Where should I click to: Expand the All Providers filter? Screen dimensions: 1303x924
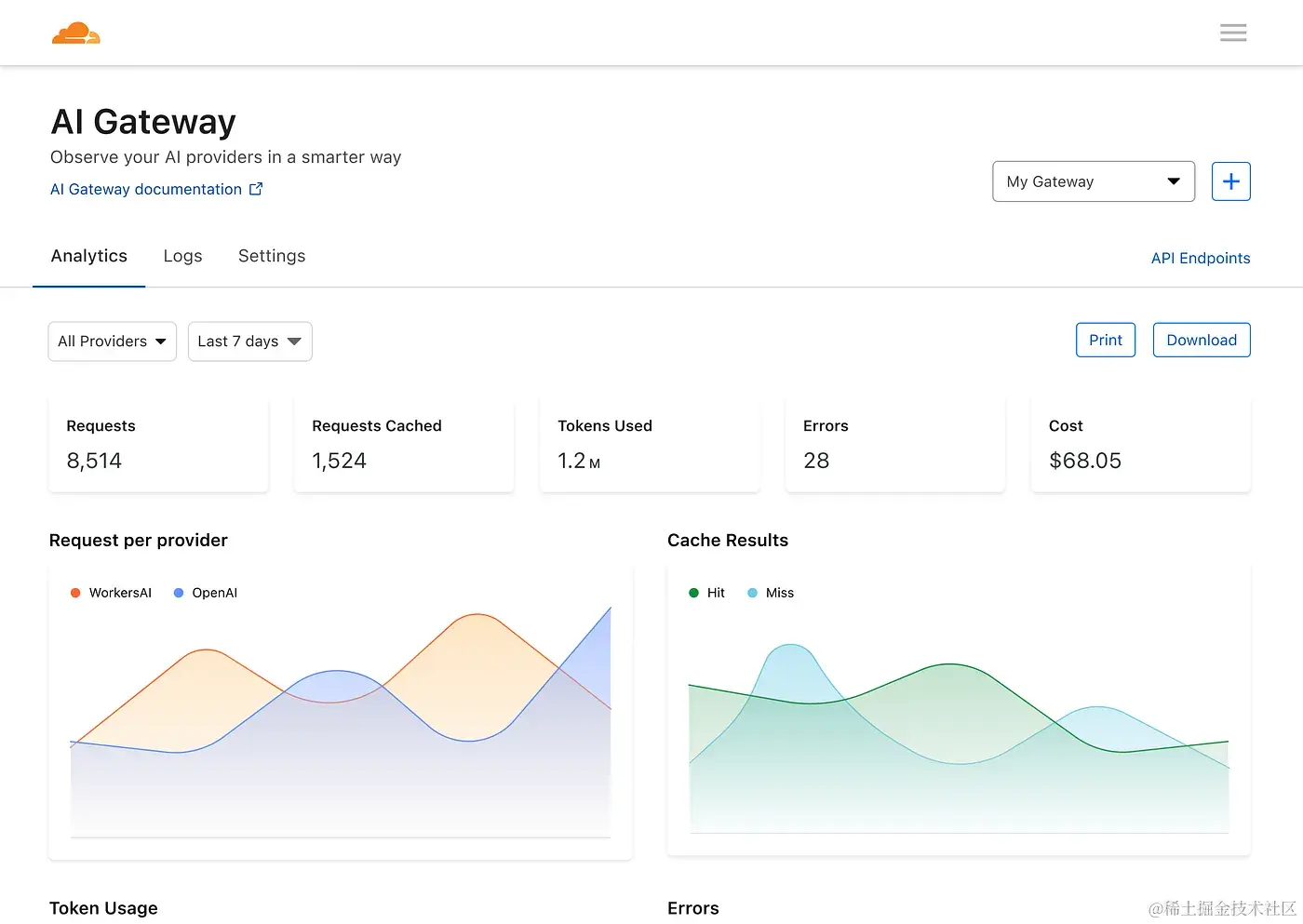click(112, 341)
